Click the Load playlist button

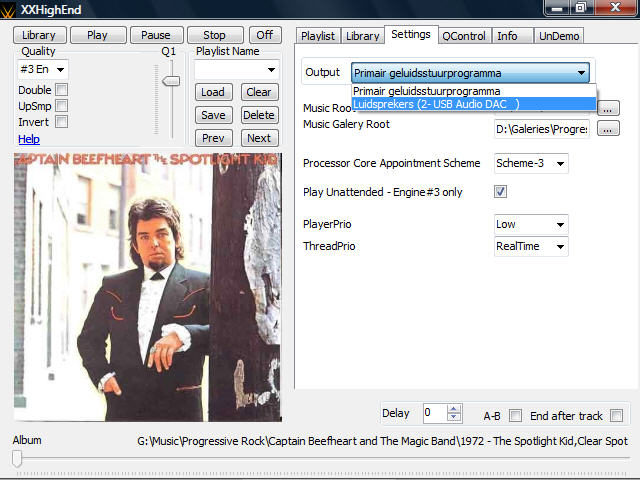[213, 92]
